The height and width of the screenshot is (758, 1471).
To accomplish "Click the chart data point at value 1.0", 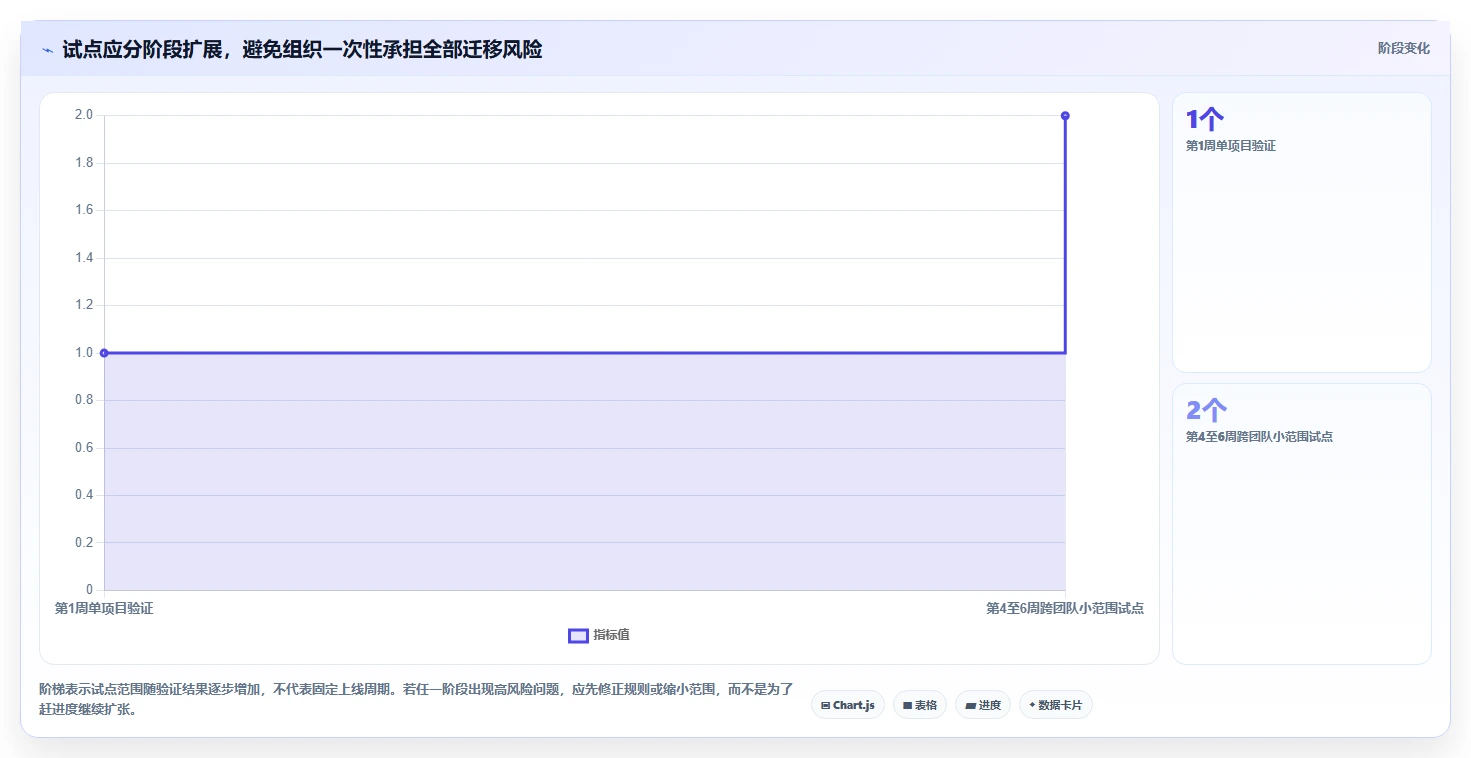I will [x=104, y=353].
